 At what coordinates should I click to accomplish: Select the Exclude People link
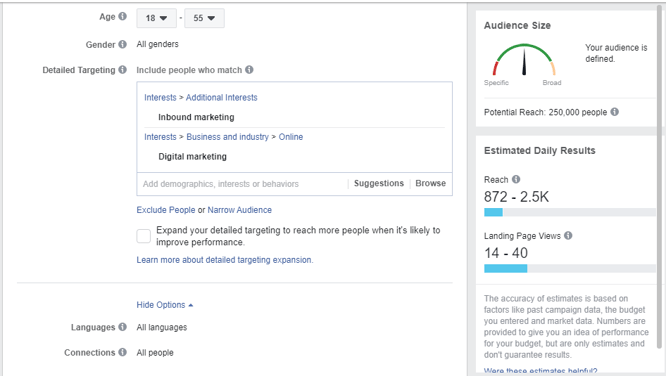(x=166, y=210)
